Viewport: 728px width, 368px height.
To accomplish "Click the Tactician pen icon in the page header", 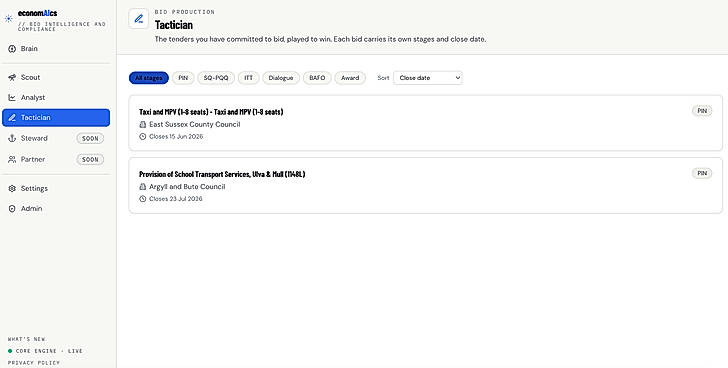I will (139, 19).
